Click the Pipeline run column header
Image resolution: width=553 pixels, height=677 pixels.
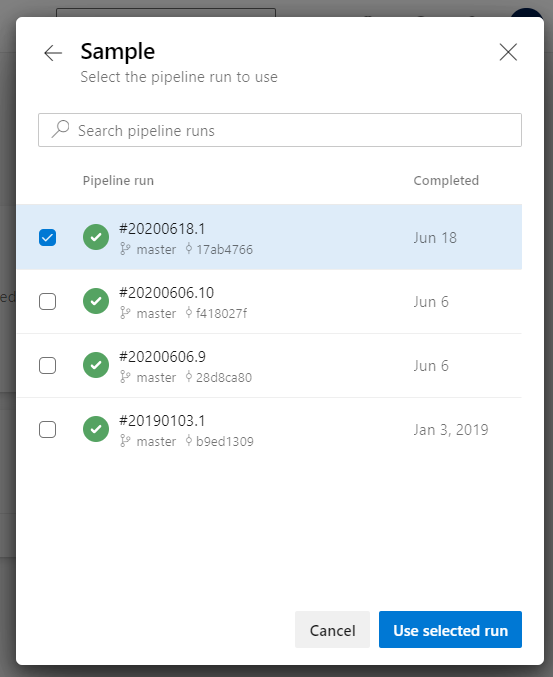point(118,180)
